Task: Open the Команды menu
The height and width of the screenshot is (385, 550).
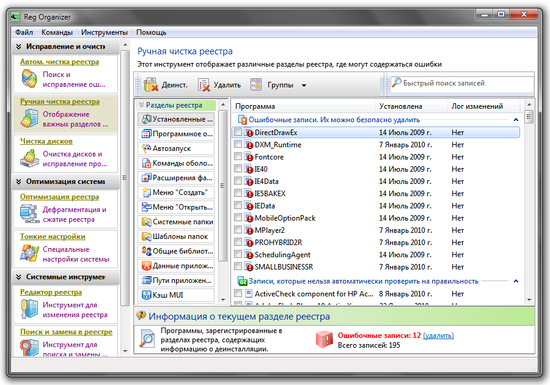Action: 57,32
